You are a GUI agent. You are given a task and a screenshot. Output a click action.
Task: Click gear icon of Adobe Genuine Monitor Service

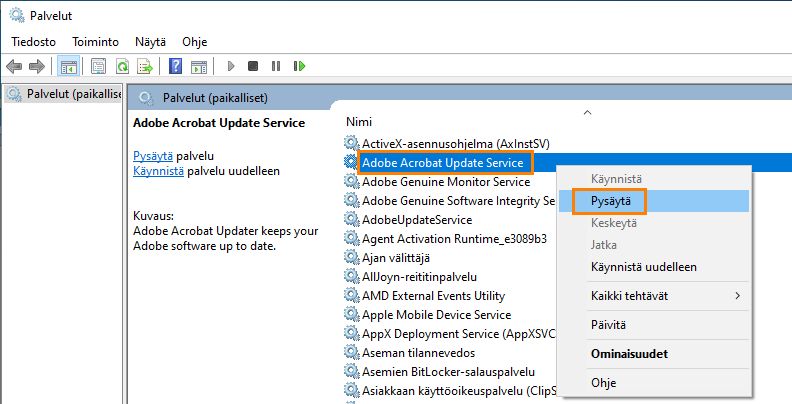pos(352,181)
